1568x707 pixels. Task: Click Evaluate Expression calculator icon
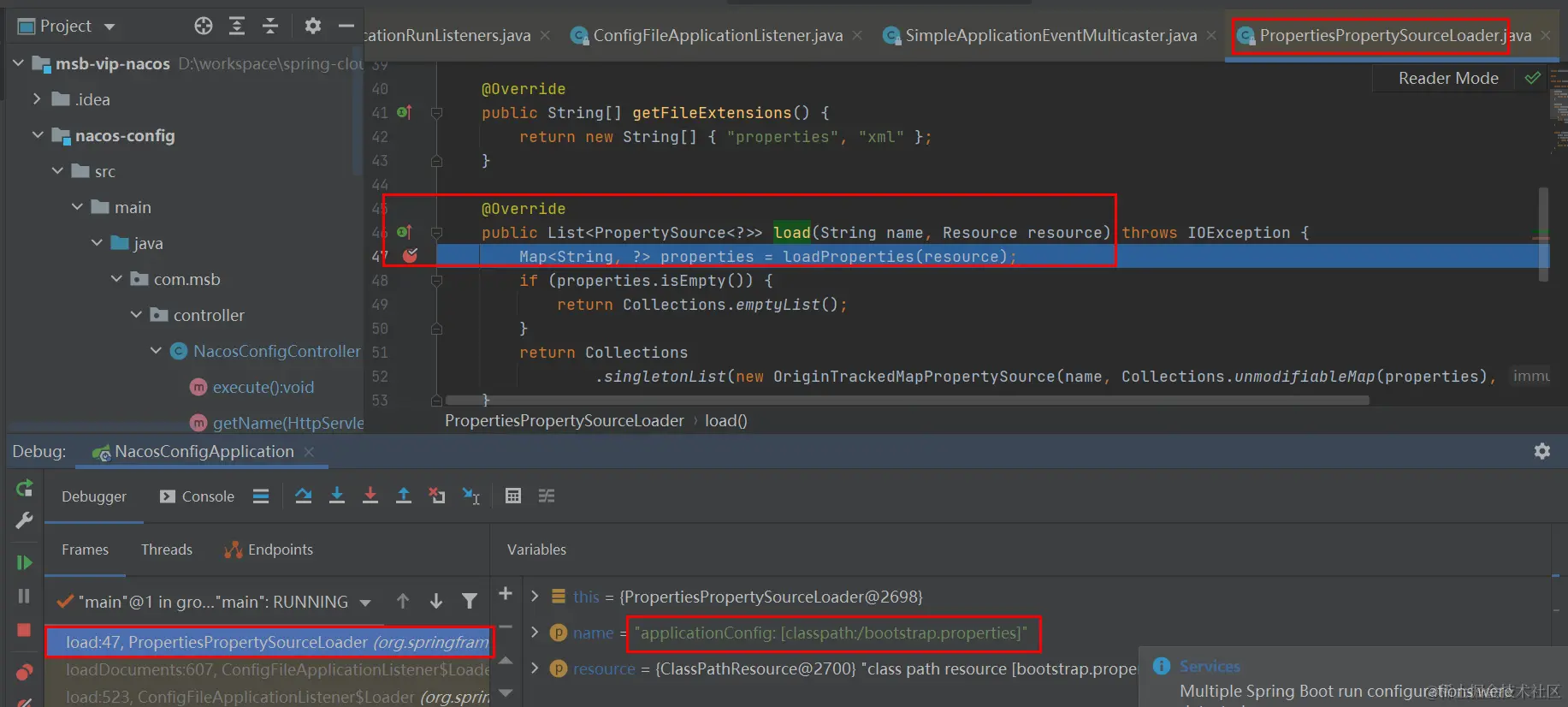[513, 496]
